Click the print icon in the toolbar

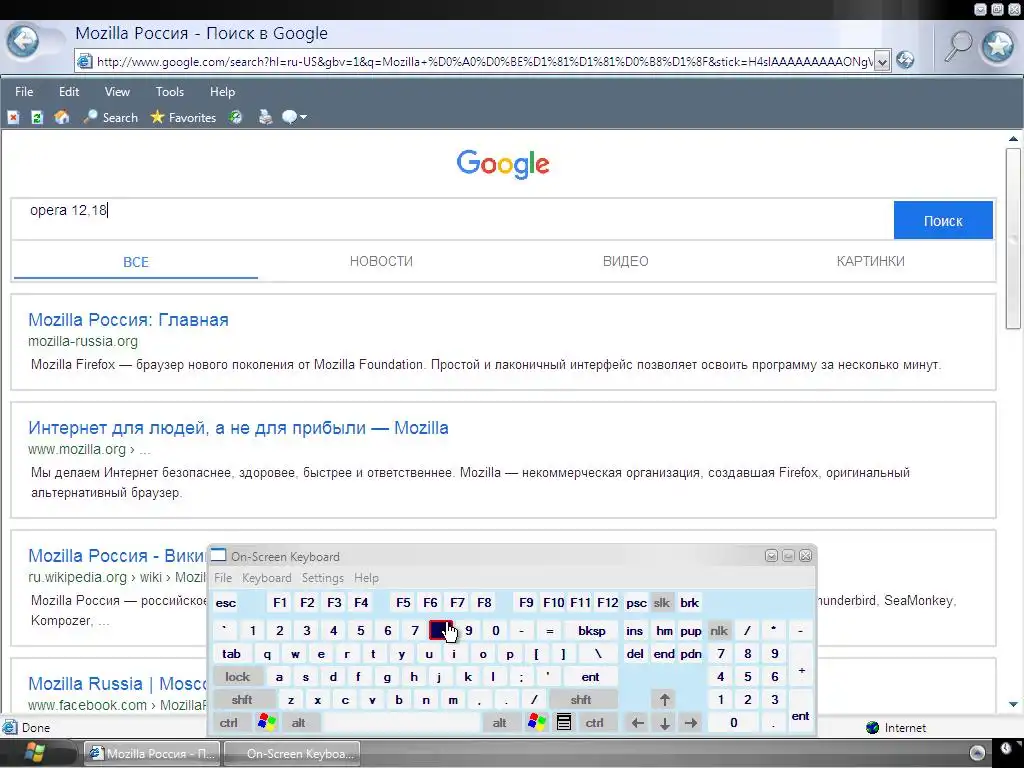tap(265, 118)
